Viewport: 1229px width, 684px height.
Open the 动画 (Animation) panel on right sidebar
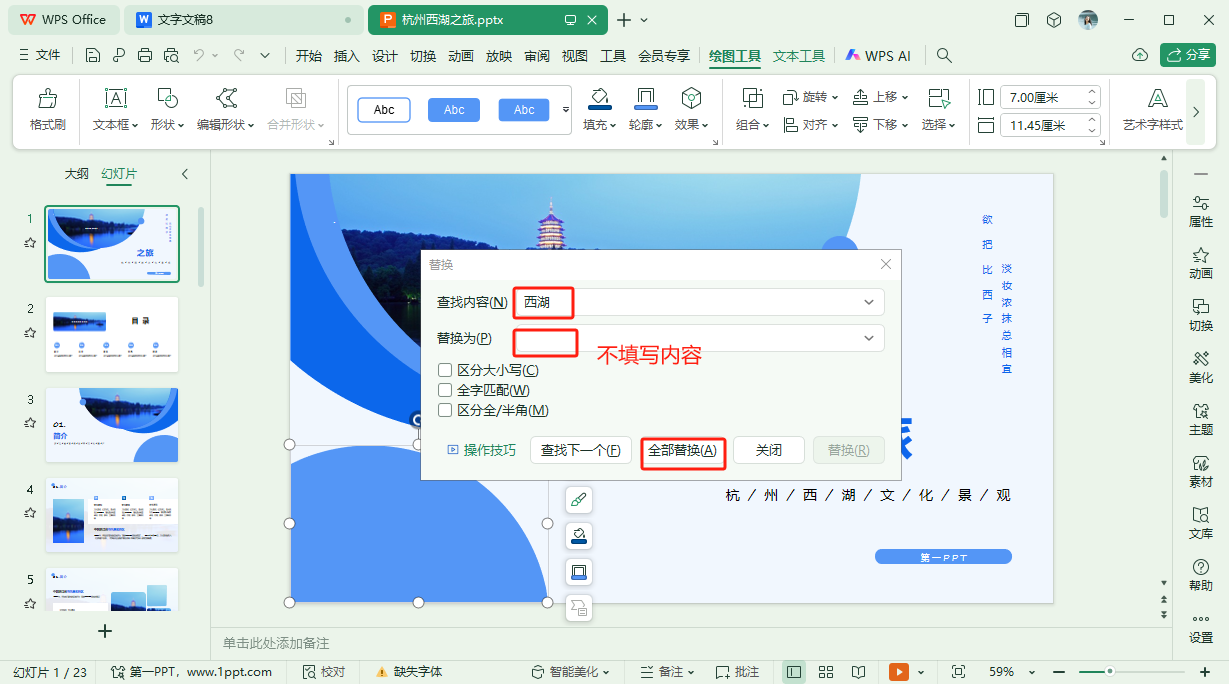tap(1200, 262)
